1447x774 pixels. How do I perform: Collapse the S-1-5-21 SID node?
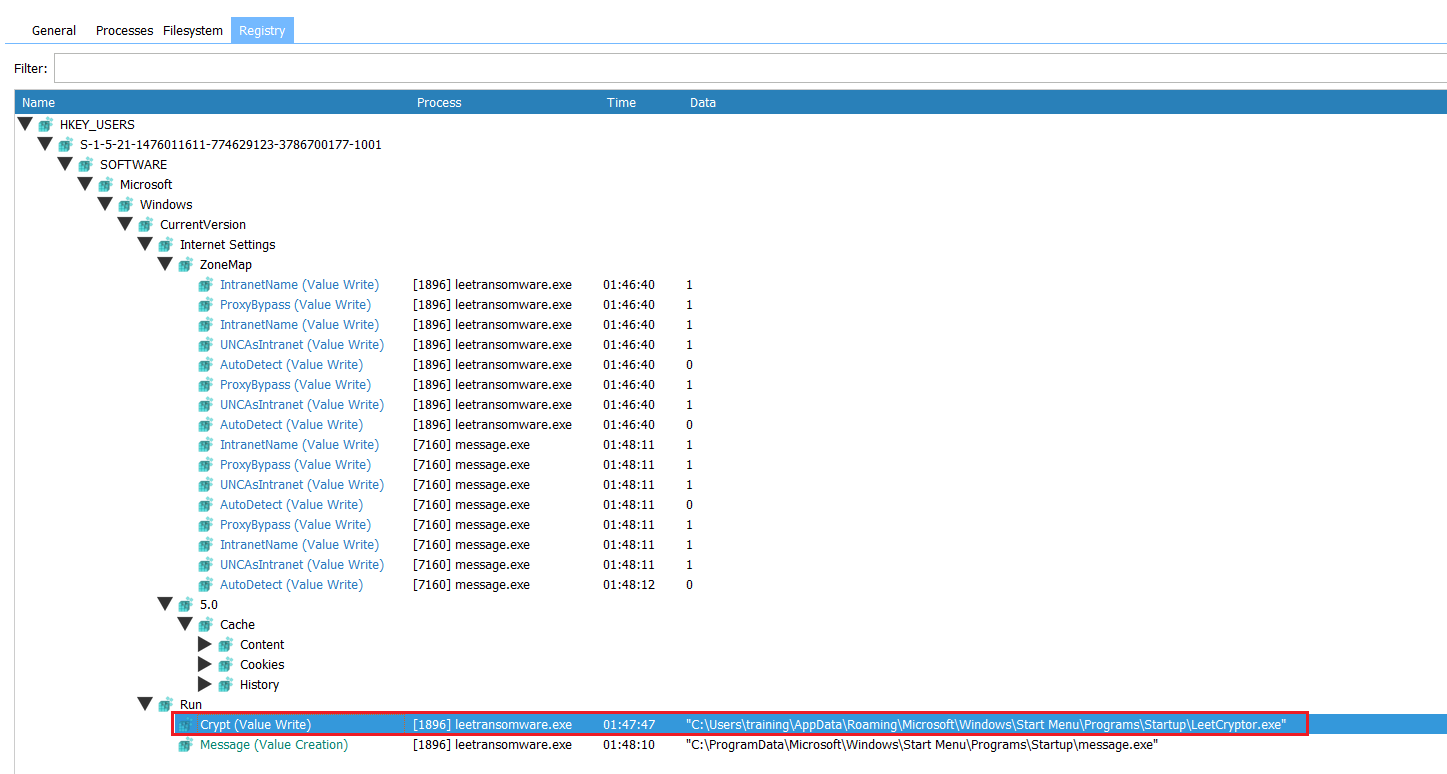(x=45, y=144)
